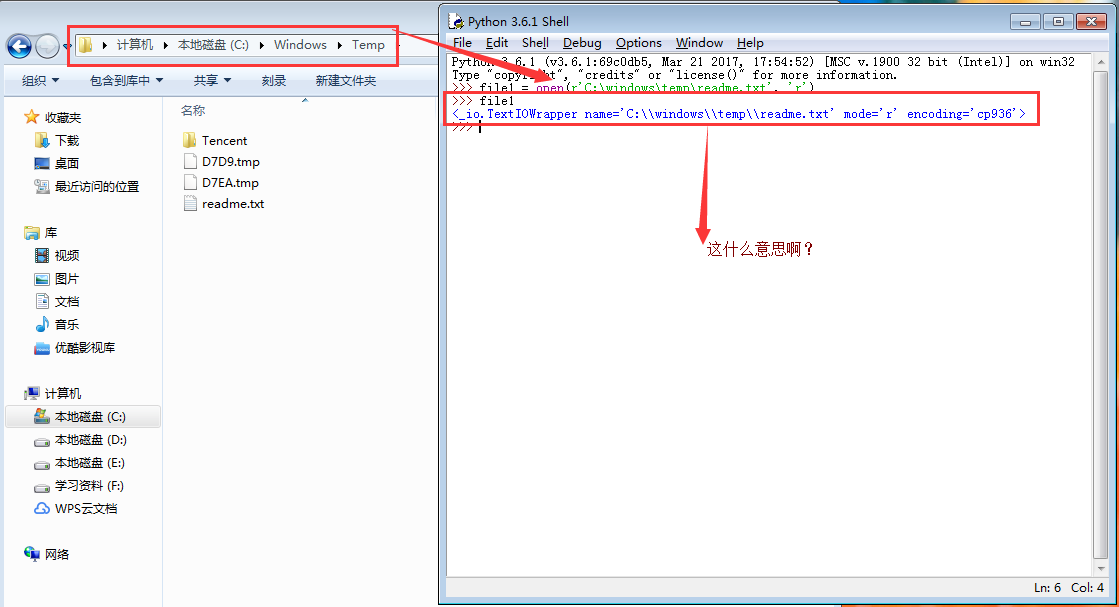The height and width of the screenshot is (607, 1119).
Task: Open the Debug menu in Python Shell
Action: click(x=582, y=43)
